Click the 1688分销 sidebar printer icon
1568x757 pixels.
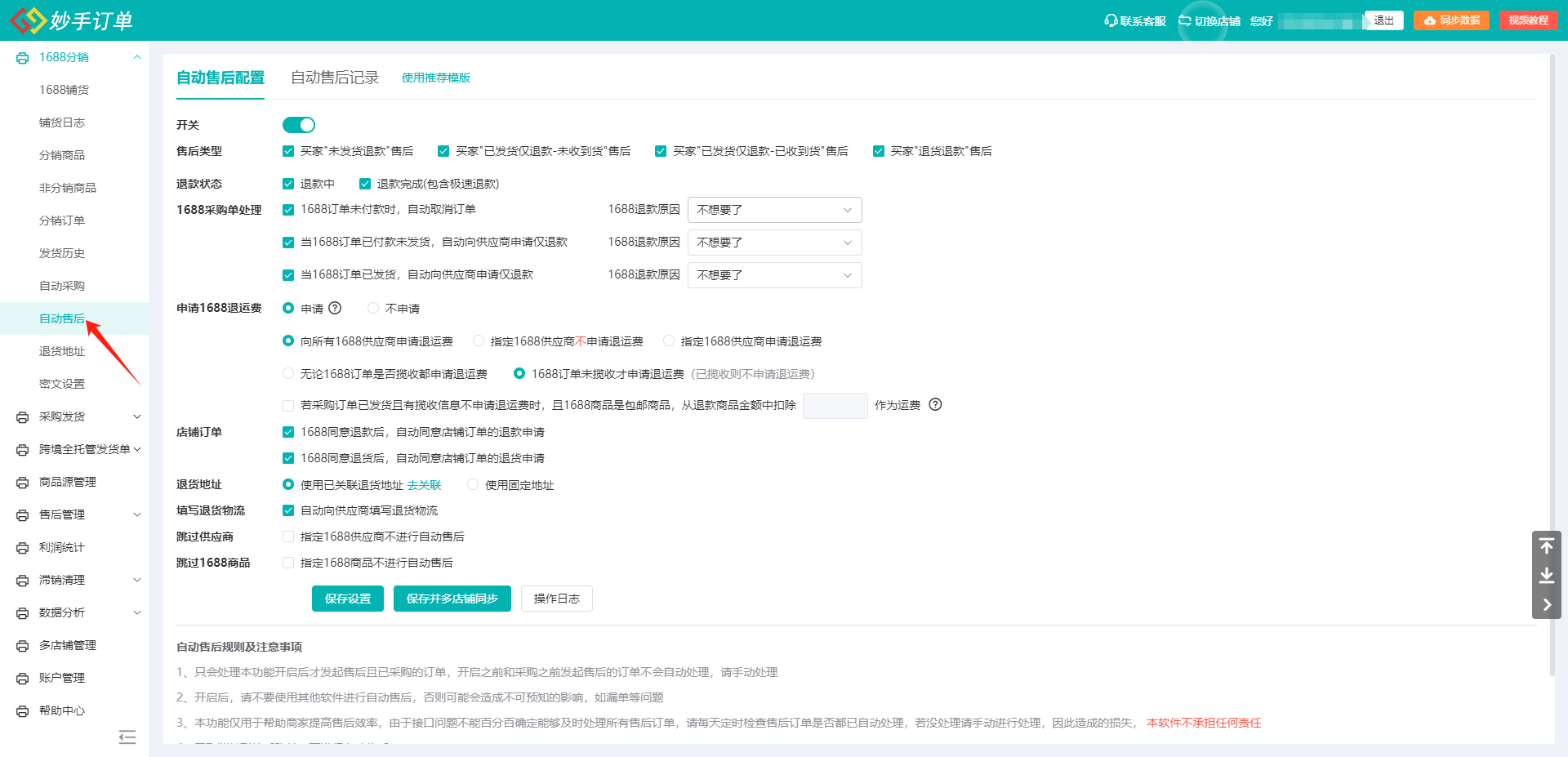[23, 58]
